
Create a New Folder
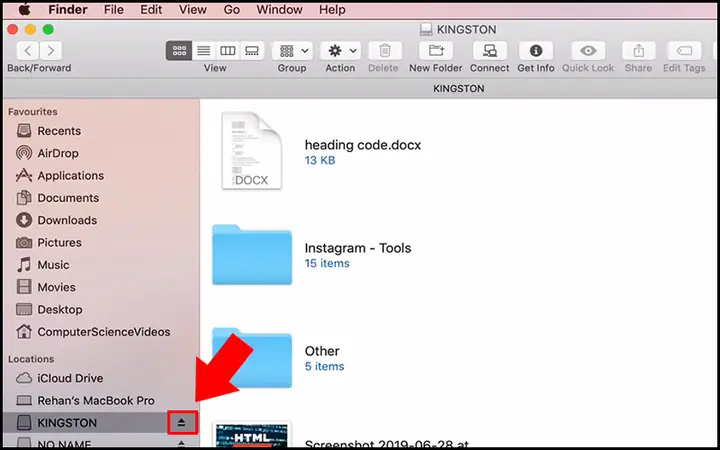[436, 51]
